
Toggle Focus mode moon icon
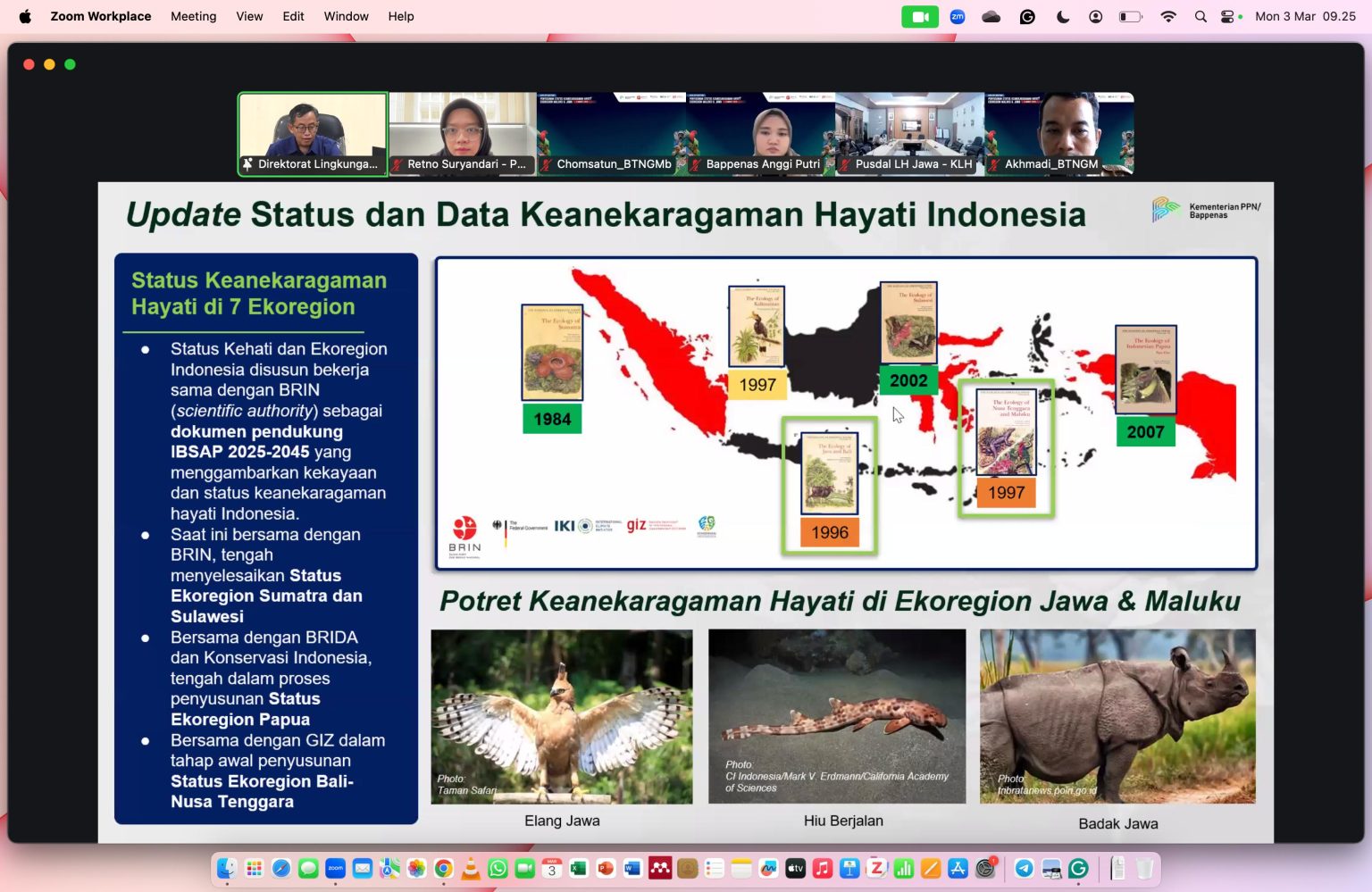(1062, 16)
